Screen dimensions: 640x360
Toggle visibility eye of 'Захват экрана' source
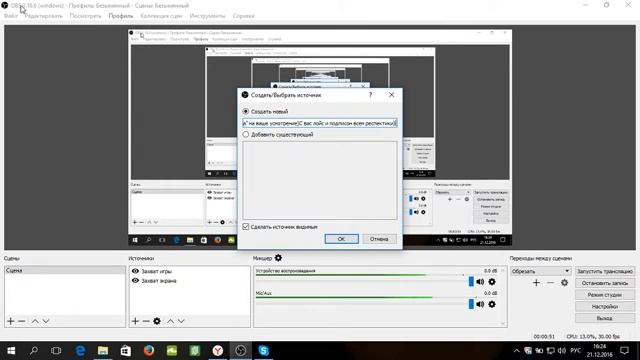[135, 280]
